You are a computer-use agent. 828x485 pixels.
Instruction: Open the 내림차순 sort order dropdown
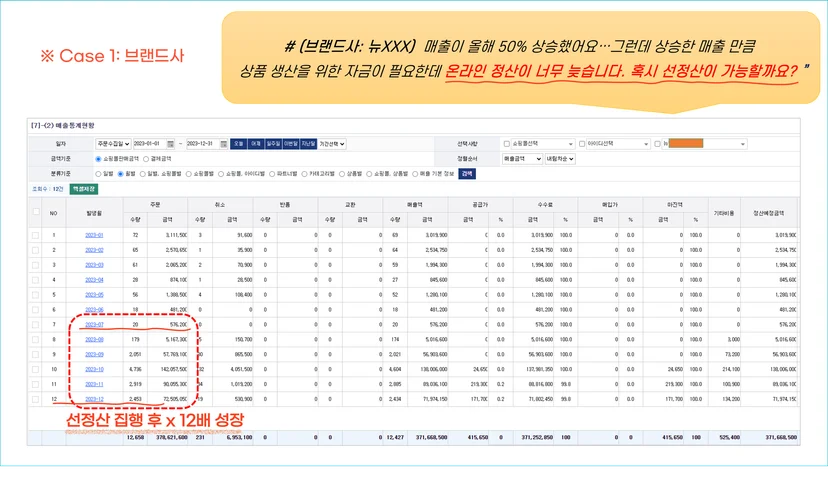pyautogui.click(x=560, y=158)
